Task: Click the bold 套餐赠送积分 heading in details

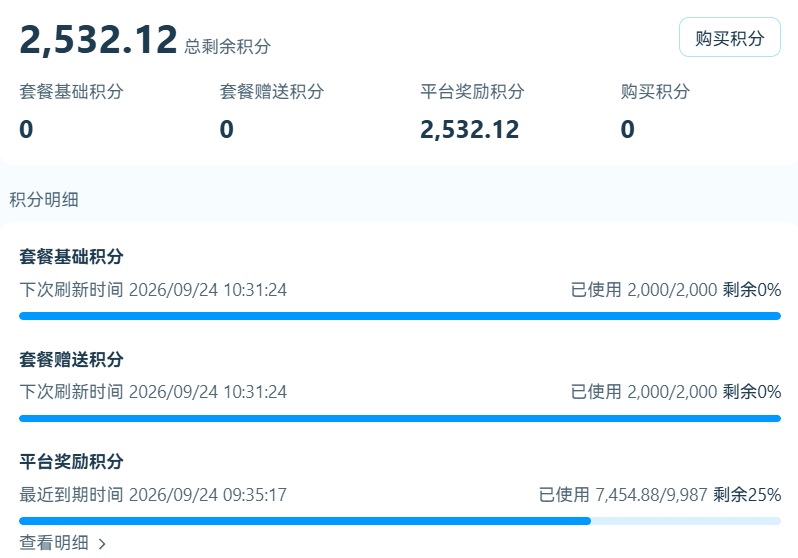Action: (71, 359)
